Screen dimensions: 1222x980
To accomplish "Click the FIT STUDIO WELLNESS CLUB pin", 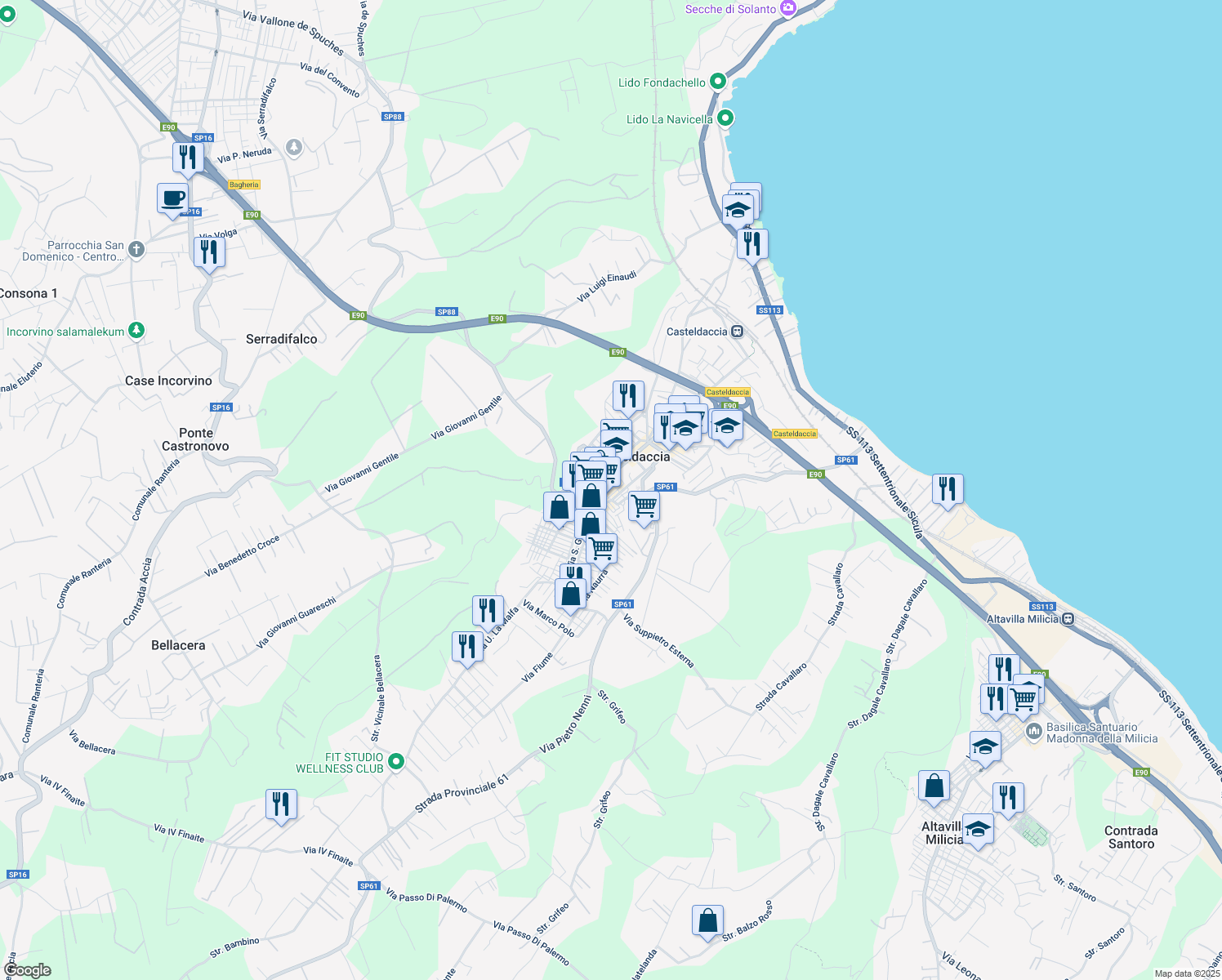I will (x=396, y=761).
